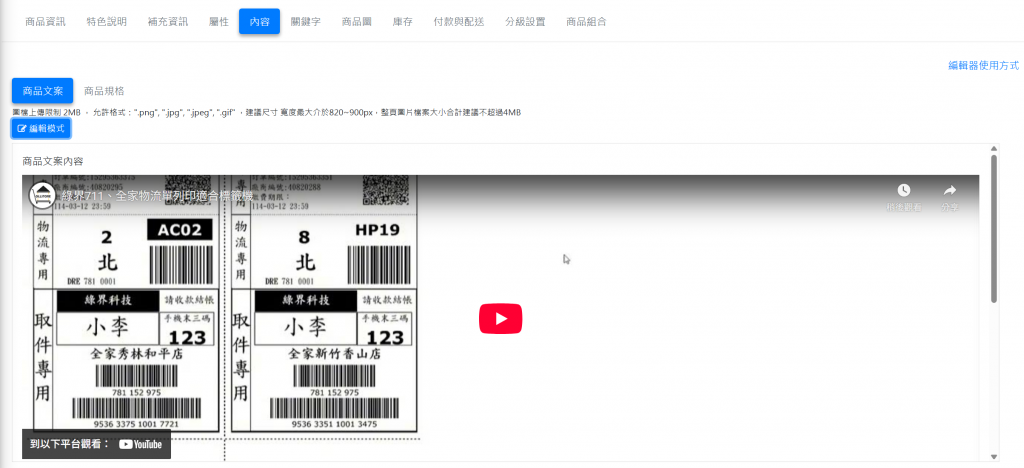This screenshot has width=1024, height=468.
Task: Click the content area scrollbar down arrow
Action: point(993,455)
